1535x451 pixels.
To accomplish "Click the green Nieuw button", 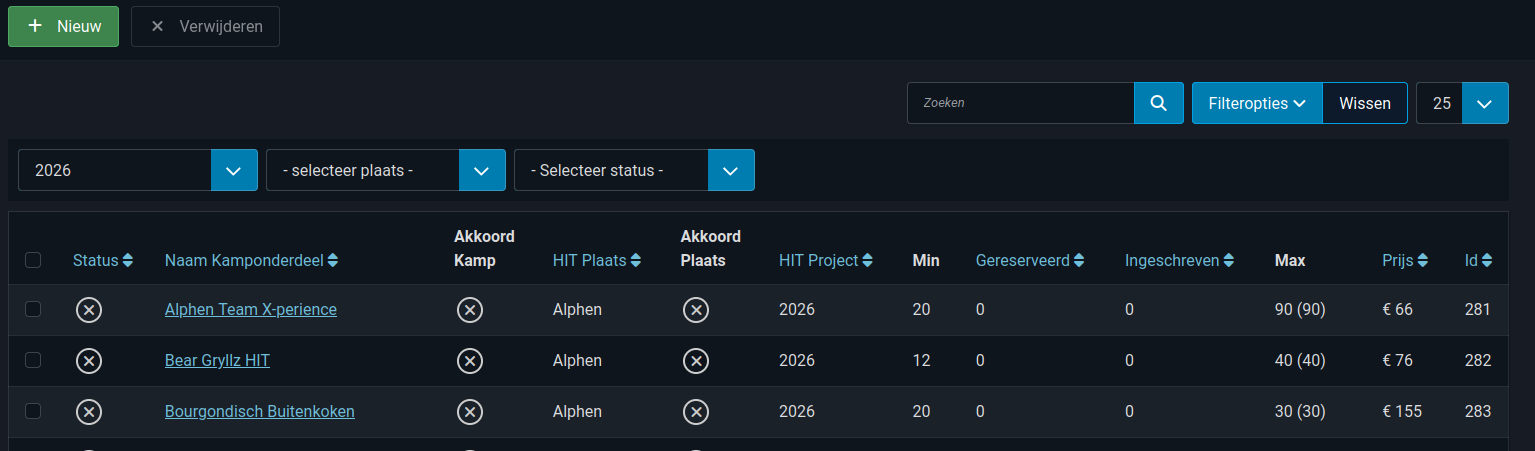I will pos(63,26).
